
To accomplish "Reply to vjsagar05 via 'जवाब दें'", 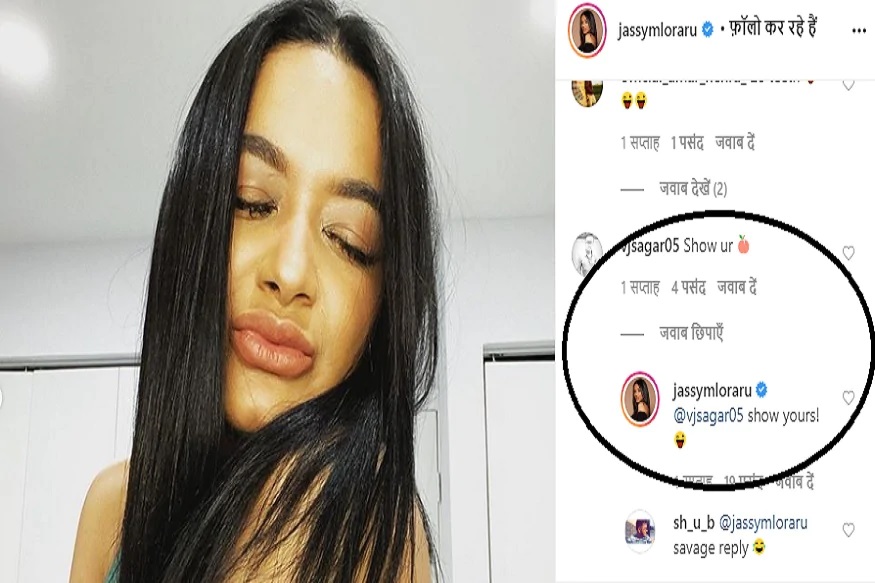I will click(737, 287).
